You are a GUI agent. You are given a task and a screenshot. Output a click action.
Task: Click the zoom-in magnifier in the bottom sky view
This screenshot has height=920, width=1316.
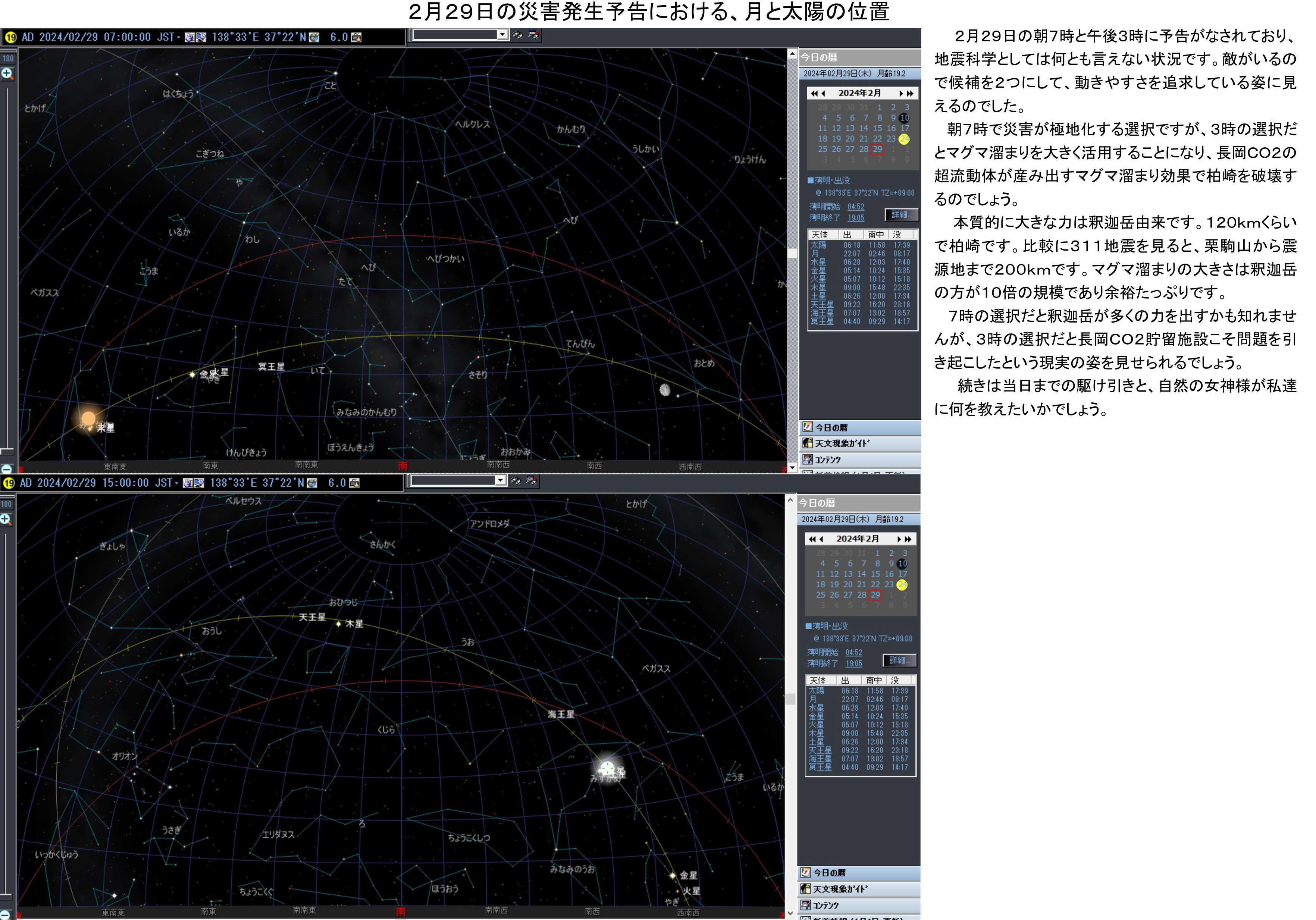[x=6, y=519]
